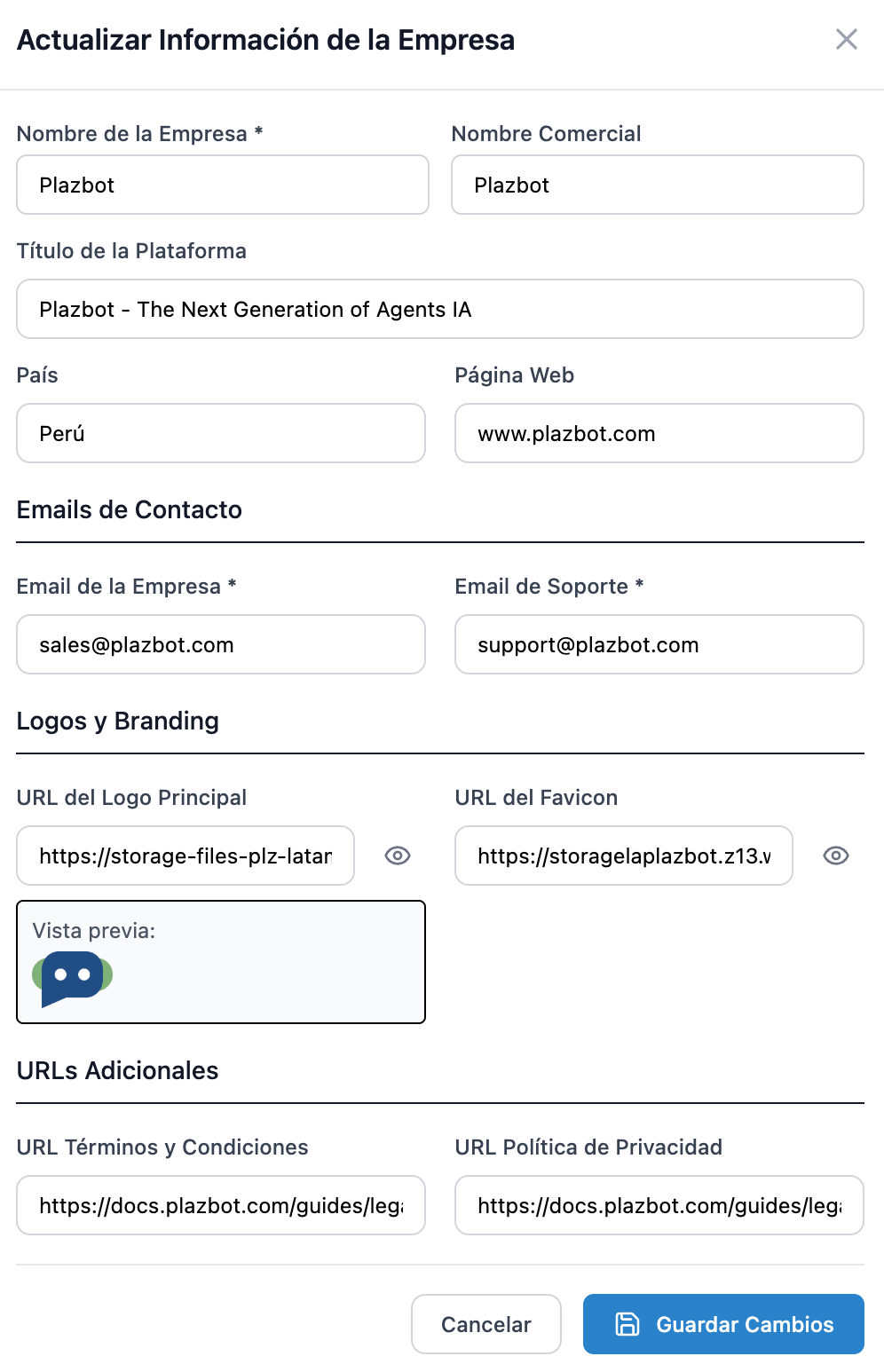
Task: Focus the URL Política de Privacidad field
Action: 659,1205
